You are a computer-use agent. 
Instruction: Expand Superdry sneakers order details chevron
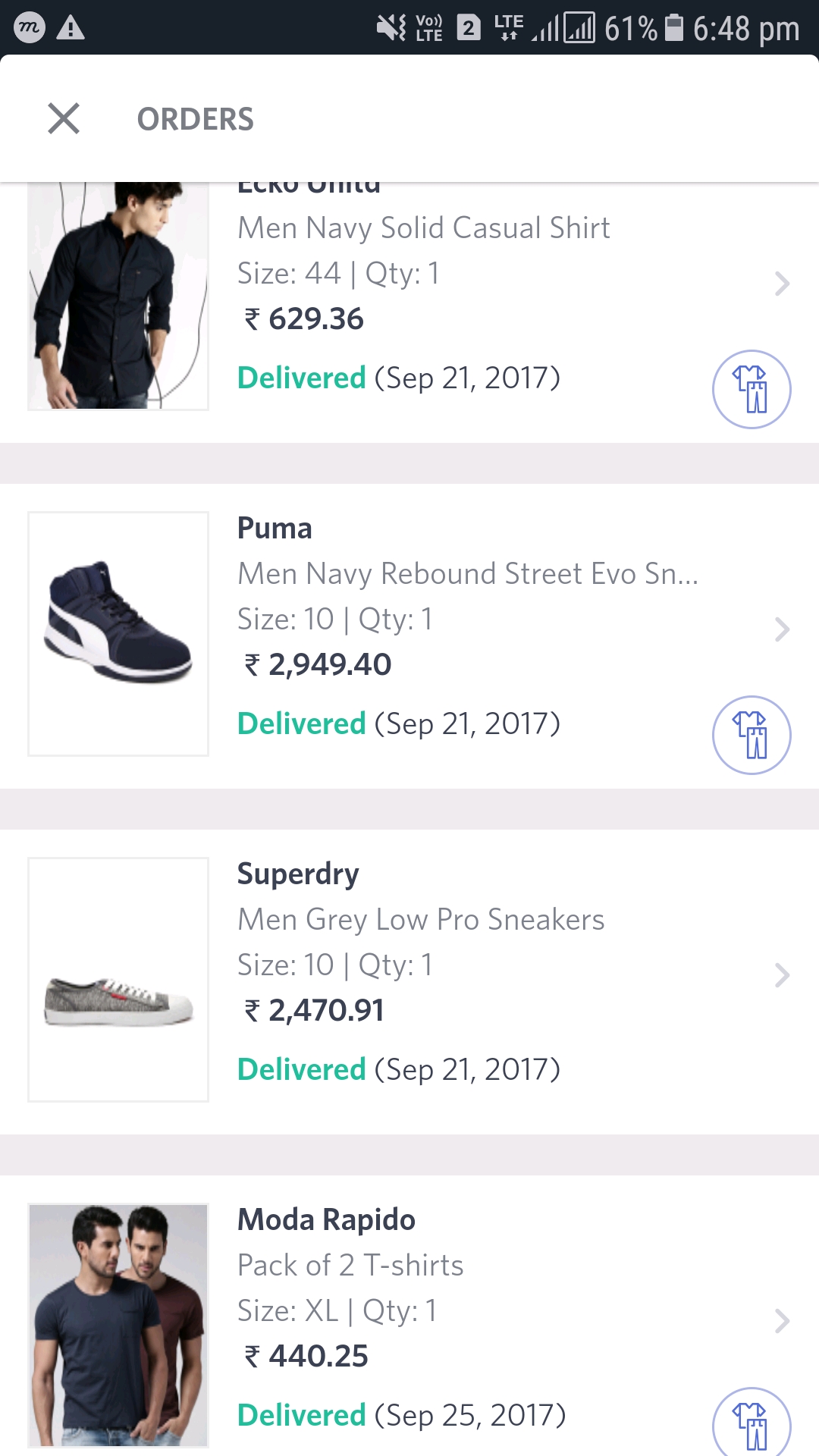coord(782,975)
